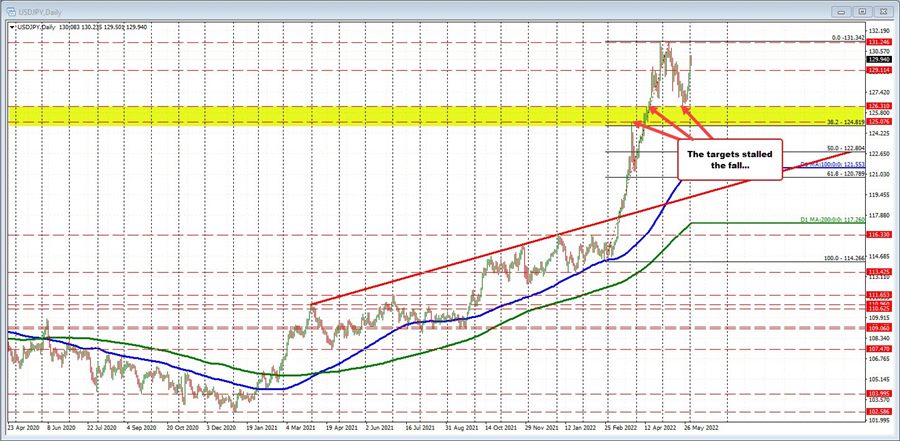Click the 19 Apr 2021 date label
The width and height of the screenshot is (900, 441).
click(340, 428)
